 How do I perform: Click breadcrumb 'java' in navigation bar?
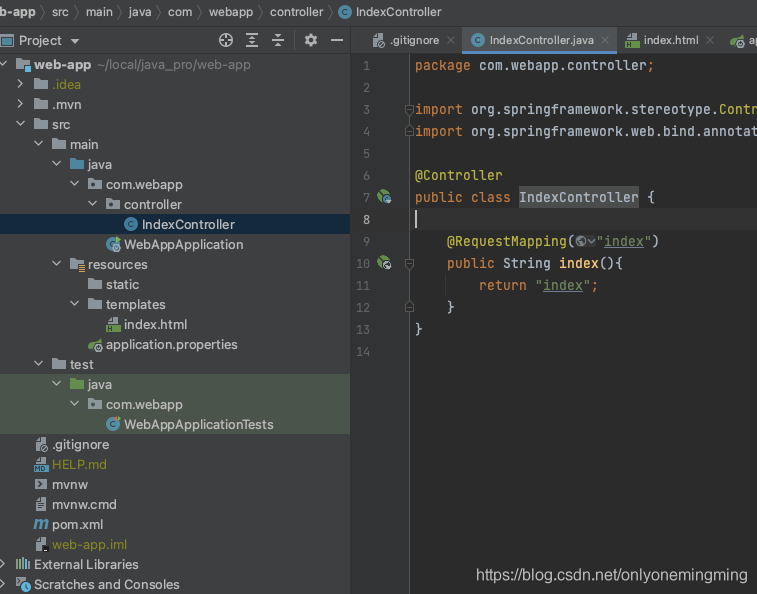pos(140,12)
